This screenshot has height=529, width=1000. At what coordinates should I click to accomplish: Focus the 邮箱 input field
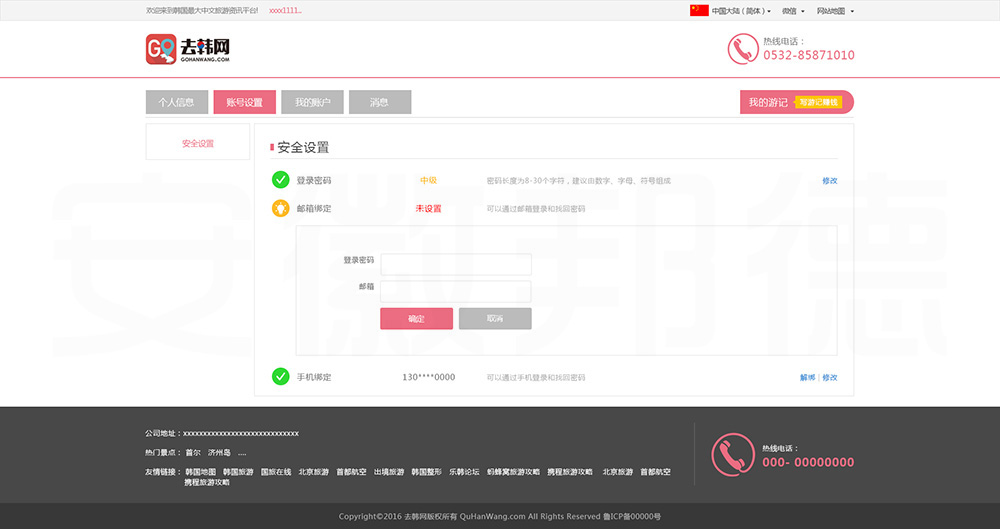click(x=456, y=291)
